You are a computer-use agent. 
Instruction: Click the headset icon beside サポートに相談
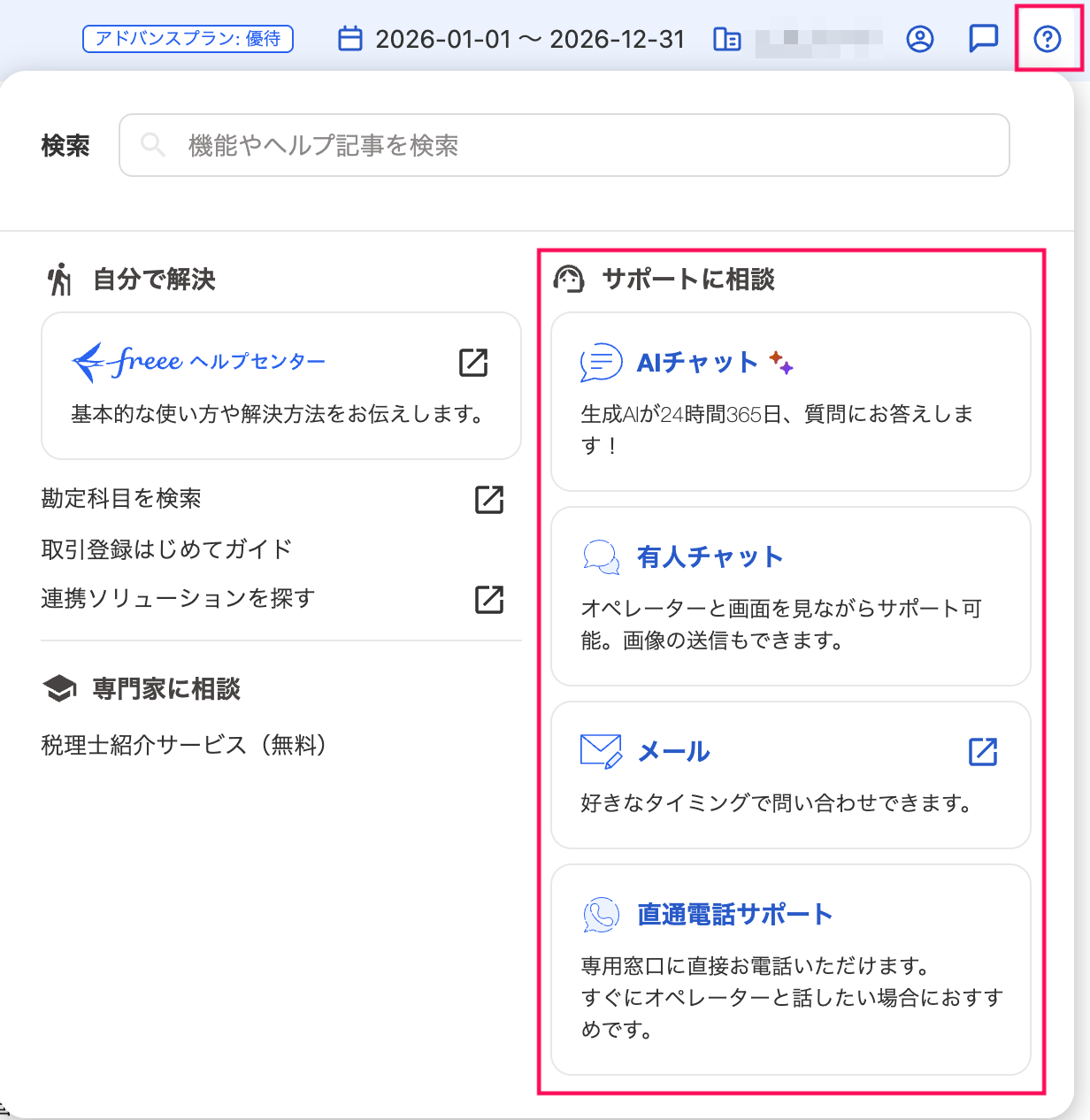(x=569, y=280)
